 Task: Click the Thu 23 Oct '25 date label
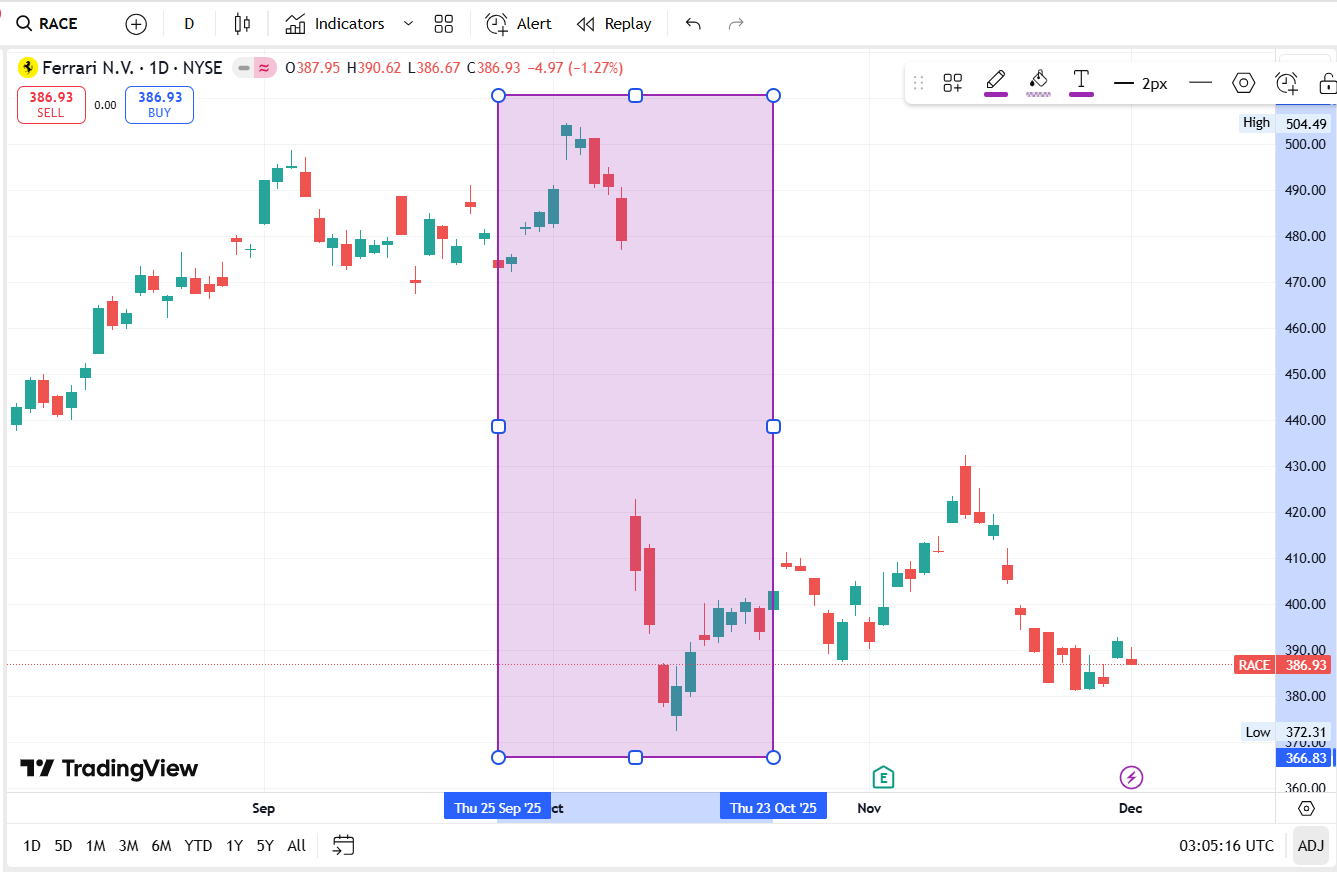coord(773,808)
